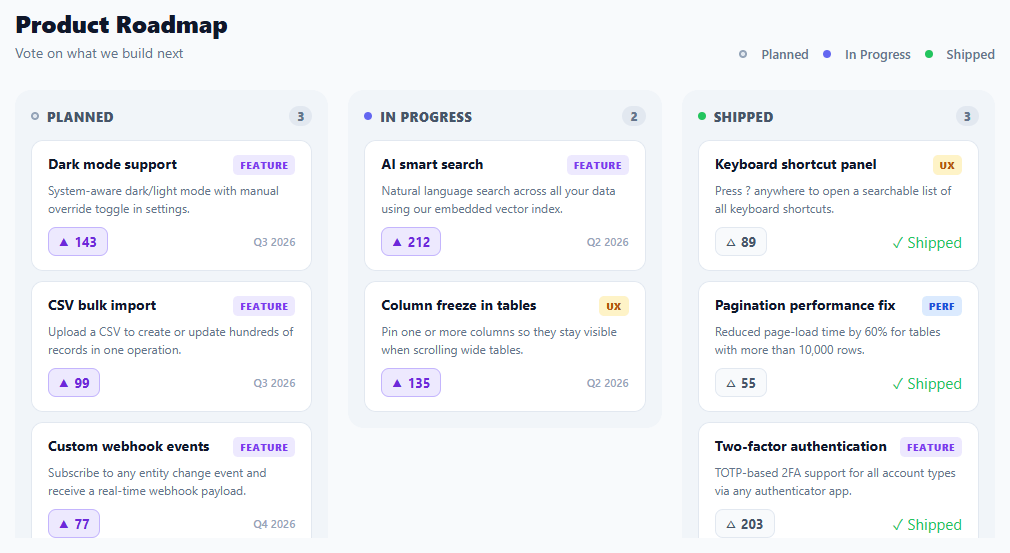Click the PERF tag on Pagination performance fix
Screen dimensions: 1010x553
(942, 306)
